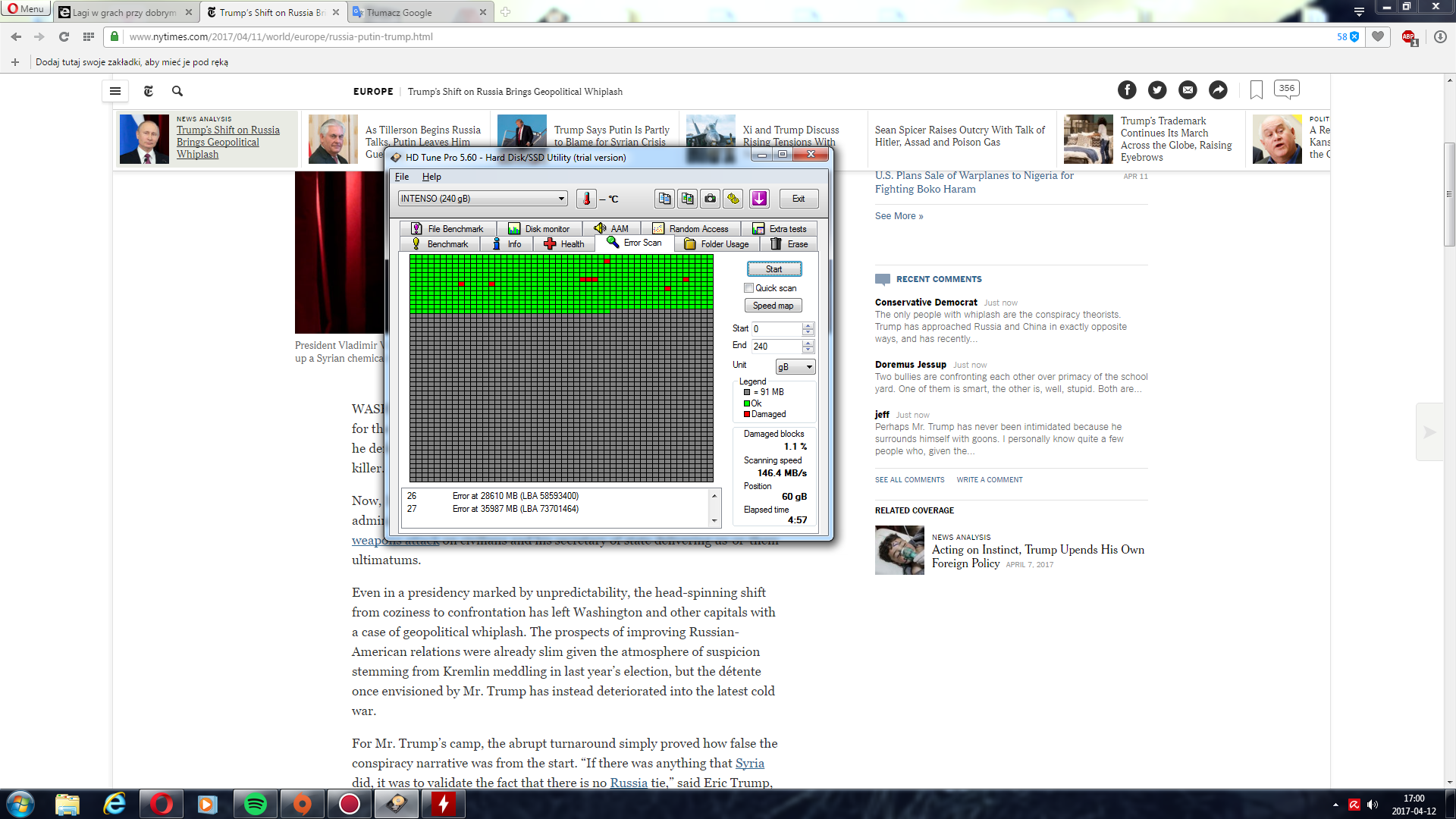This screenshot has width=1456, height=819.
Task: Click the Start position input field
Action: click(777, 329)
